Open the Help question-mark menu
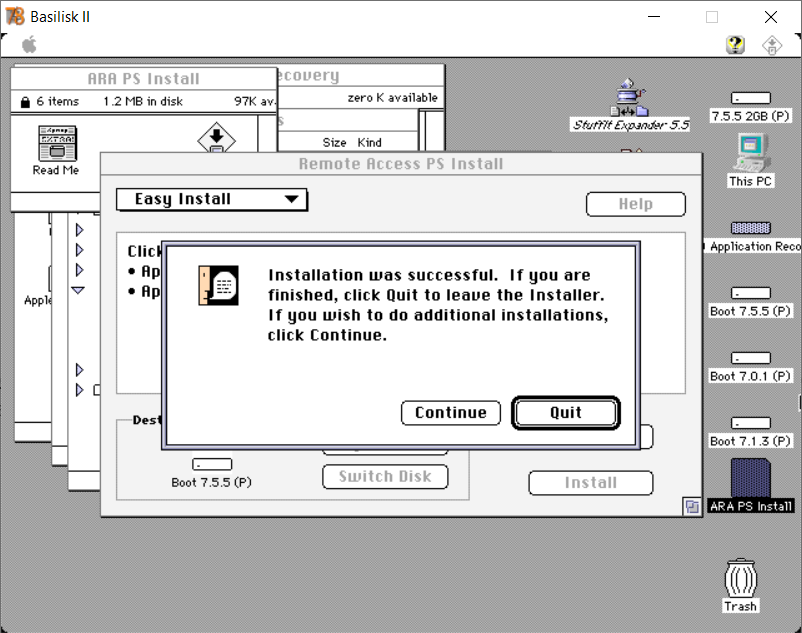Screen dimensions: 802x633 (735, 45)
